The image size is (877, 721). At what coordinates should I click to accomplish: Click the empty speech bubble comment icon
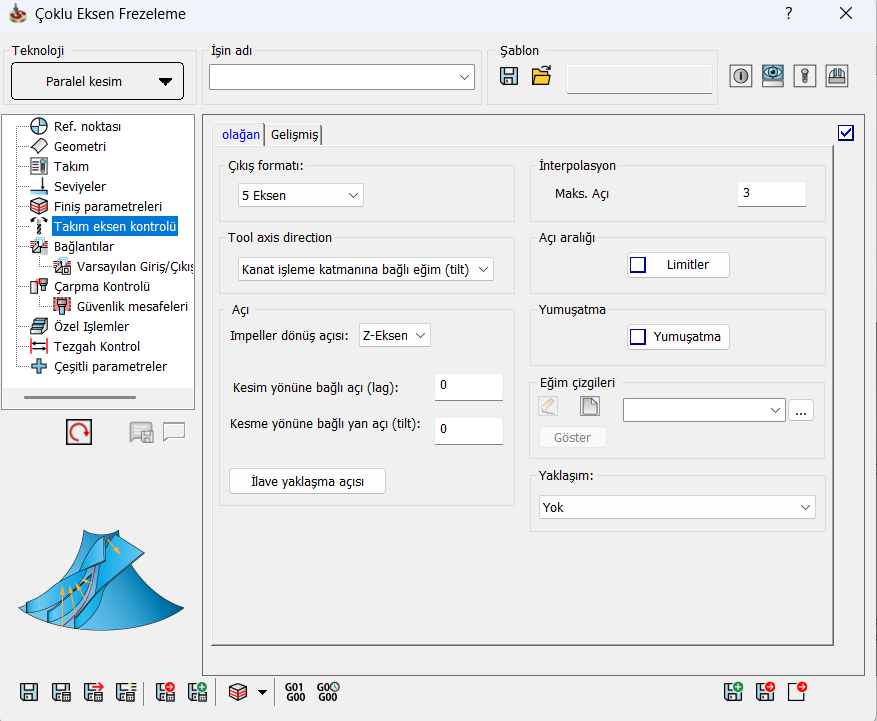coord(174,432)
